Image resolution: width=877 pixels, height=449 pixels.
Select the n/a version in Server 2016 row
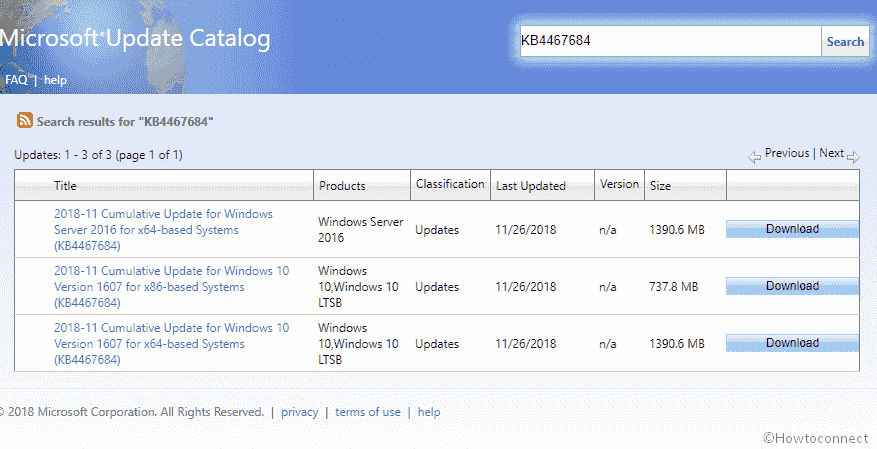point(607,230)
